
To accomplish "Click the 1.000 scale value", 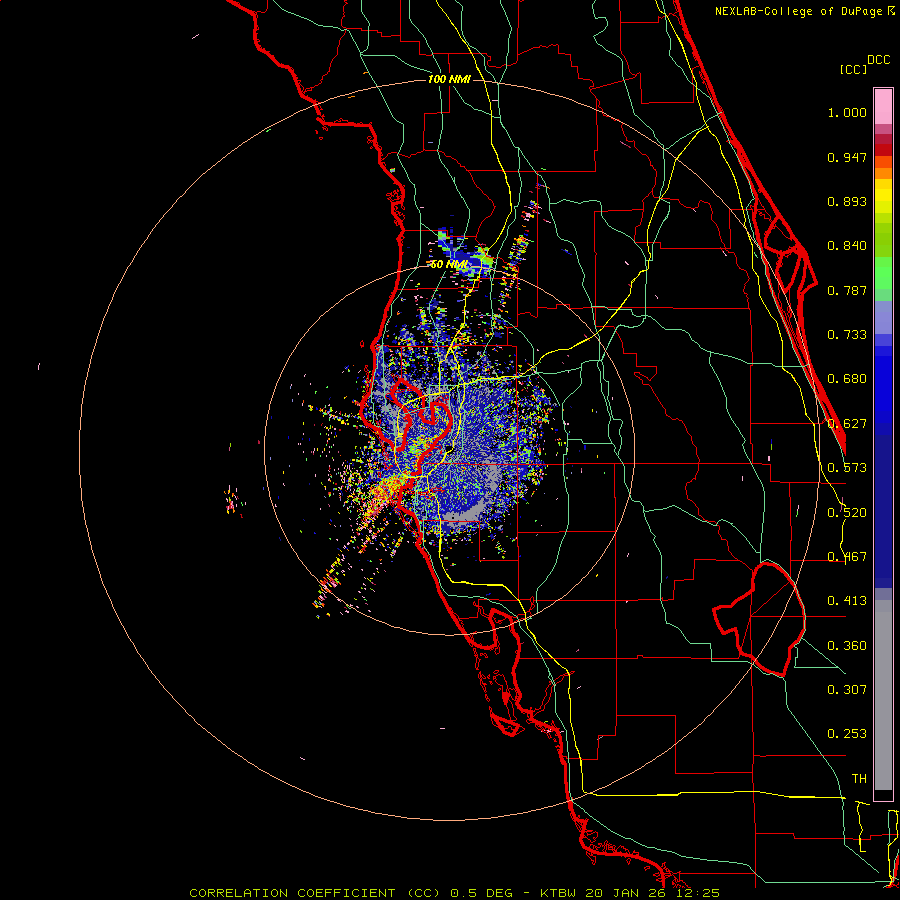I will pos(847,112).
